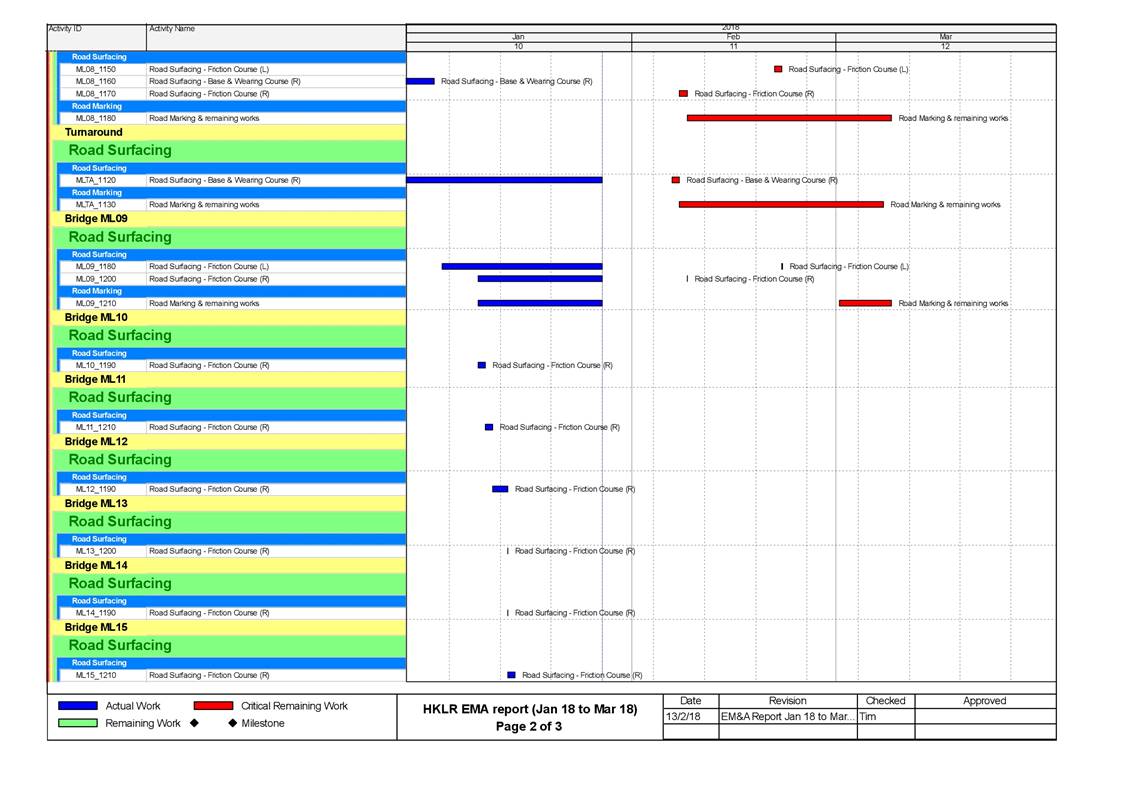Image resolution: width=1123 pixels, height=793 pixels.
Task: Click the Milestone diamond in the legend
Action: pos(232,723)
